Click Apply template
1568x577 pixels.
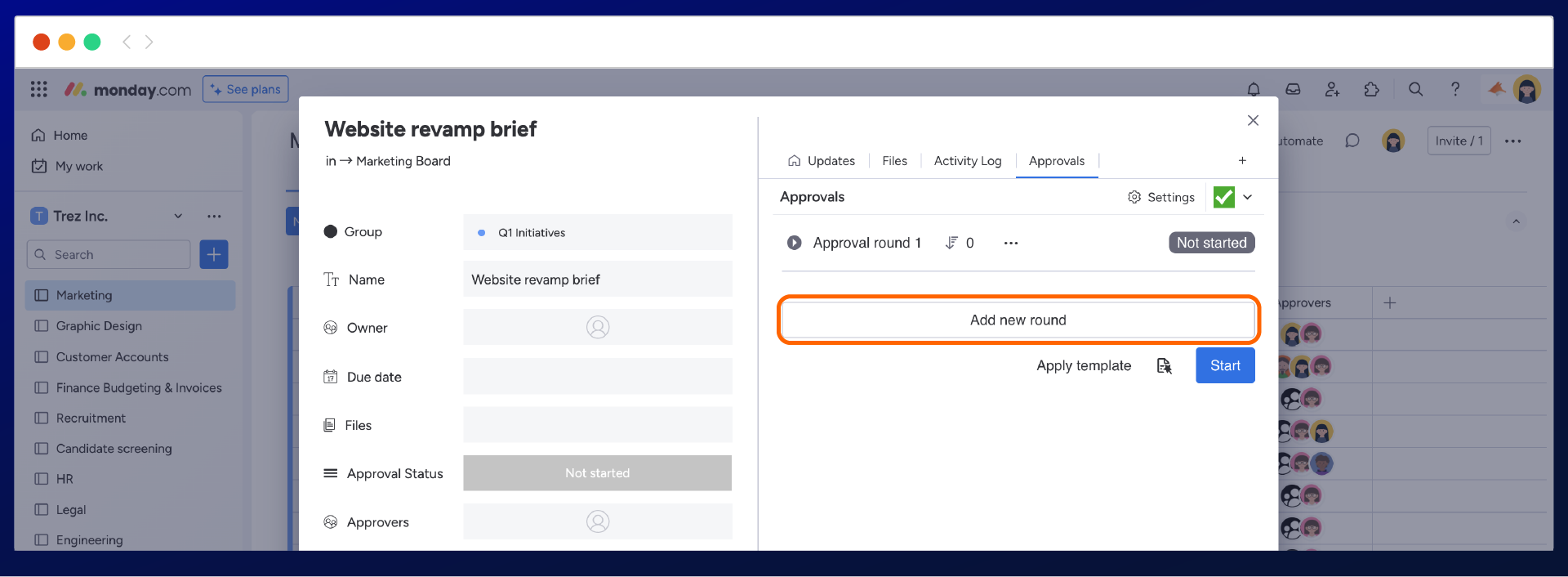[x=1084, y=365]
